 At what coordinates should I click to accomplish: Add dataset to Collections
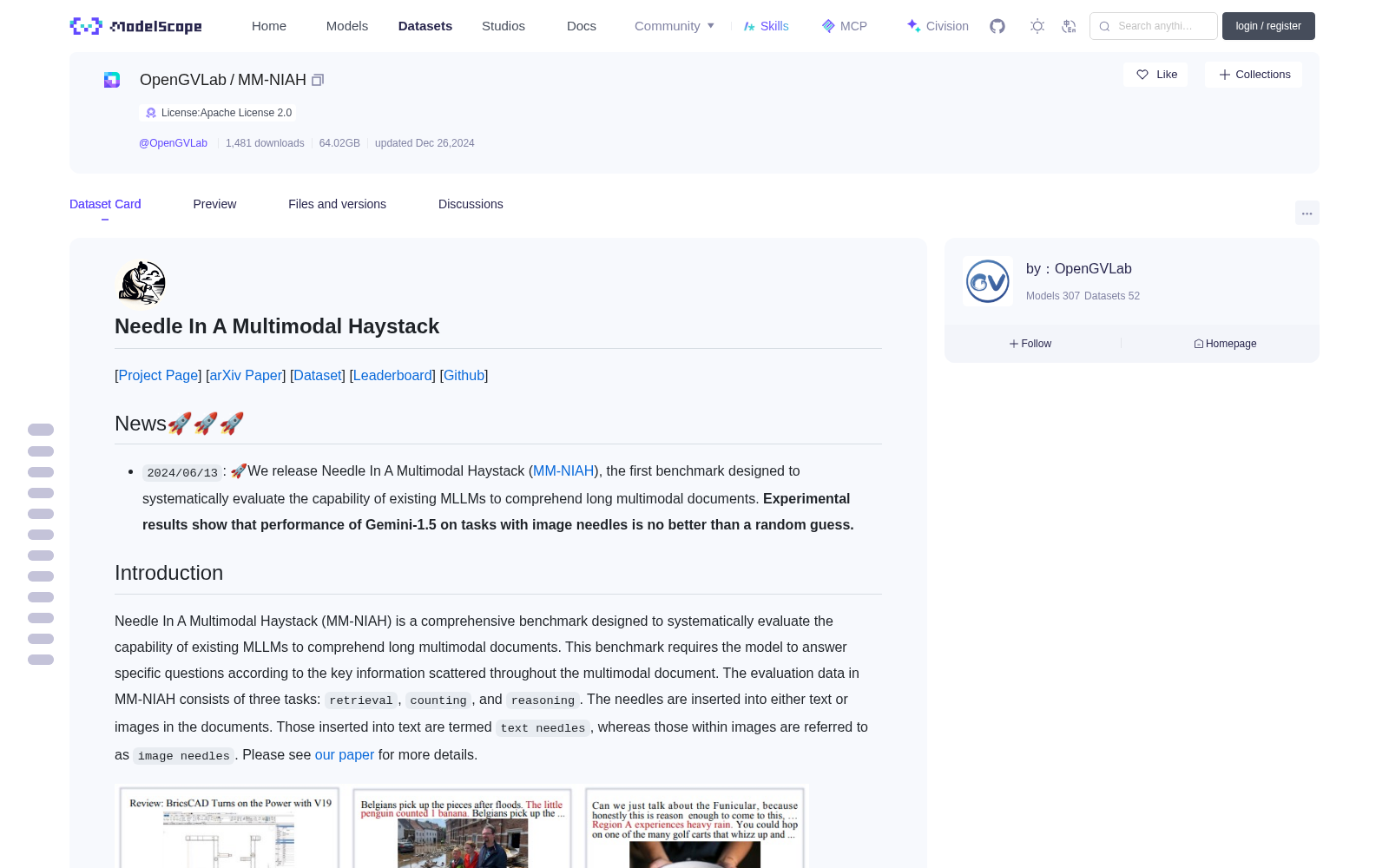1254,75
